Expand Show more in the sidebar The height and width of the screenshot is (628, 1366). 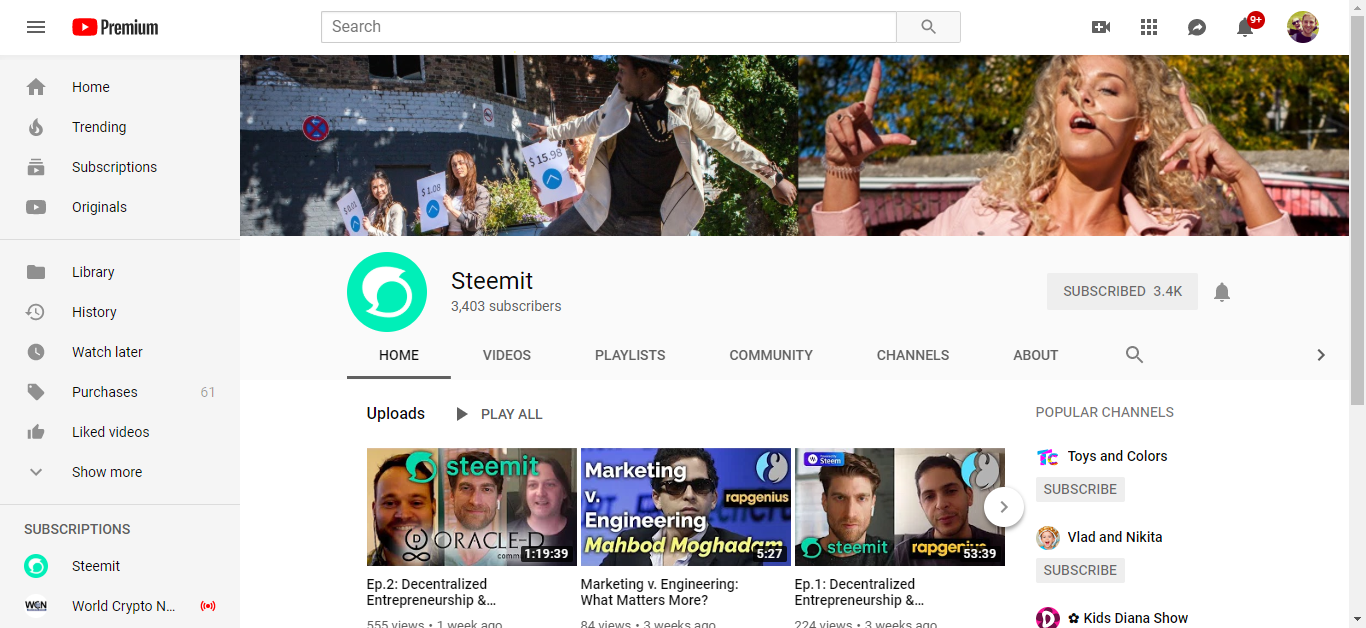(x=120, y=472)
